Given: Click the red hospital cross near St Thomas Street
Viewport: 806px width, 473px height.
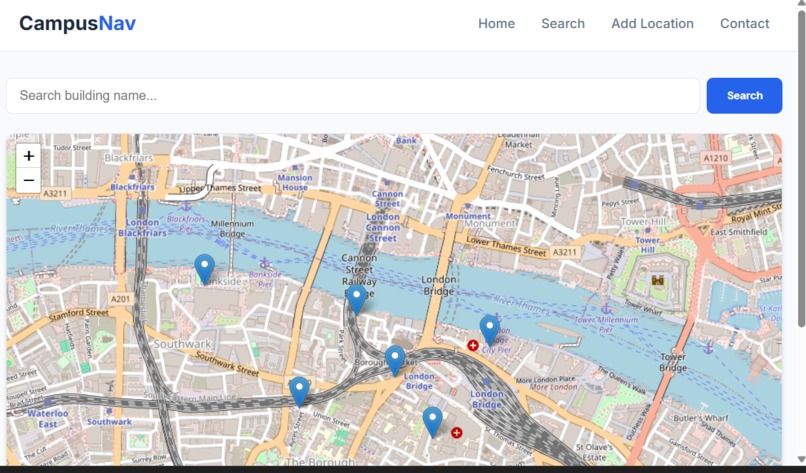Looking at the screenshot, I should point(456,433).
